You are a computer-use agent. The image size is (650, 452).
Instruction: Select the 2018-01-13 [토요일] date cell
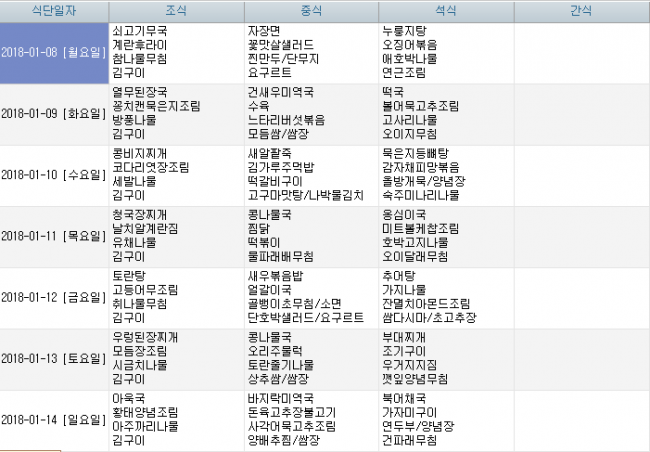(54, 358)
